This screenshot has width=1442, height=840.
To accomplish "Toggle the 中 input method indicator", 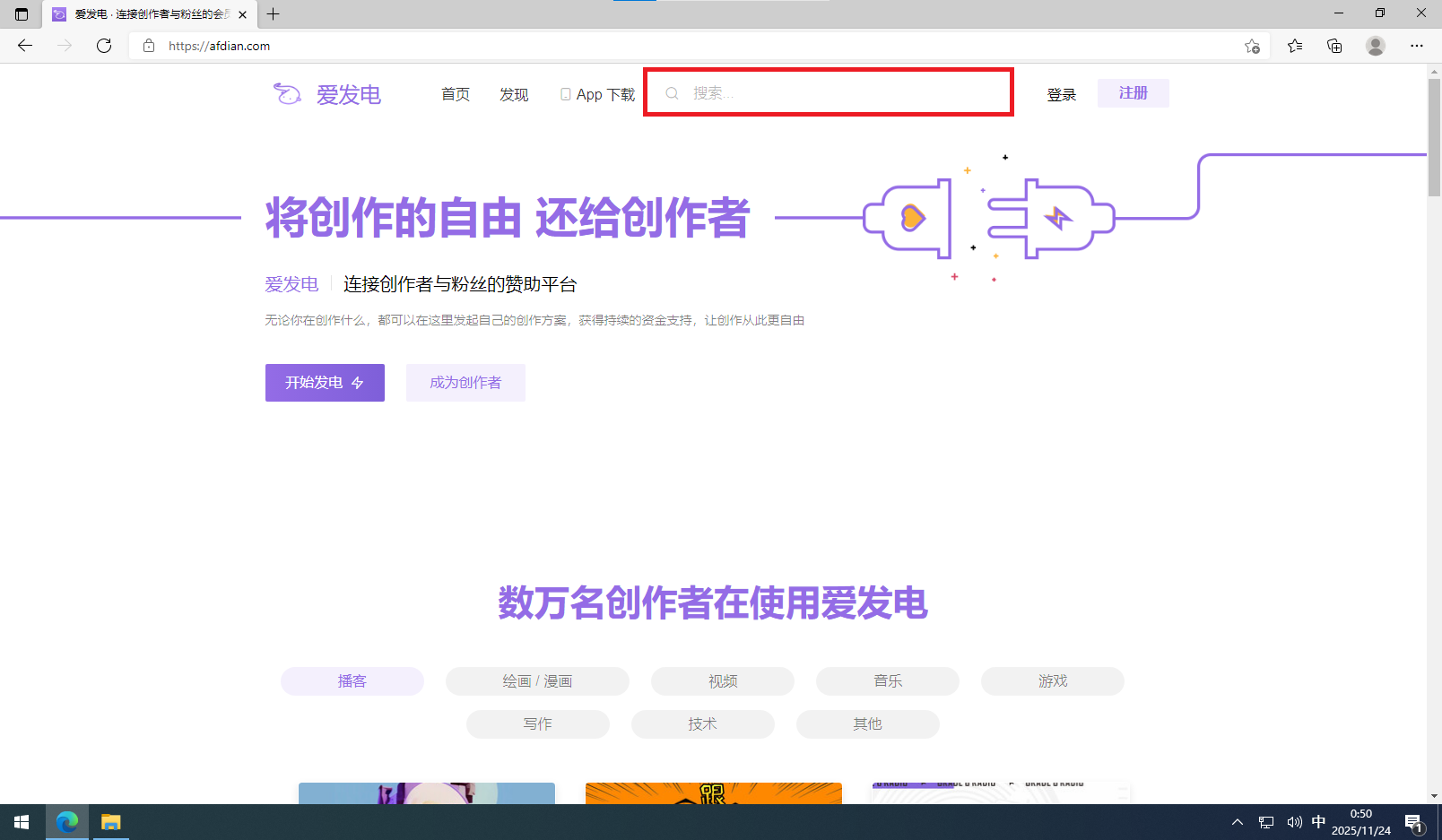I will pos(1318,822).
